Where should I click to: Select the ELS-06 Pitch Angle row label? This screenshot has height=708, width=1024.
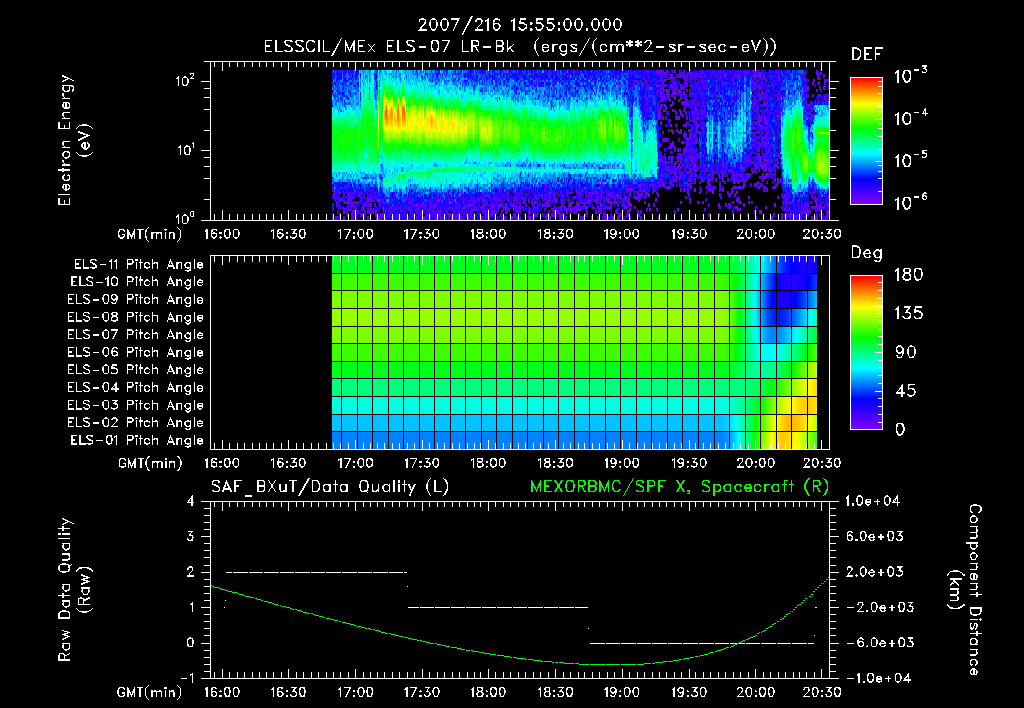pos(135,352)
